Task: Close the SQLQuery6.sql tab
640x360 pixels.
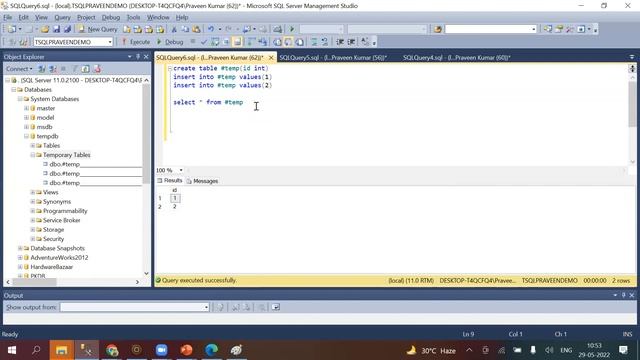Action: 271,58
